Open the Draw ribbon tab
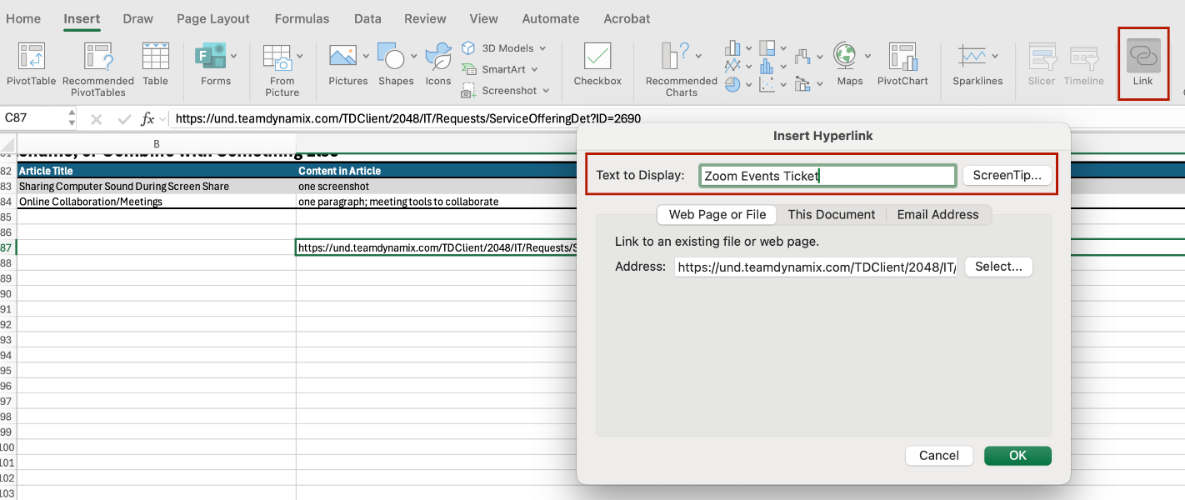This screenshot has width=1185, height=500. pos(138,19)
